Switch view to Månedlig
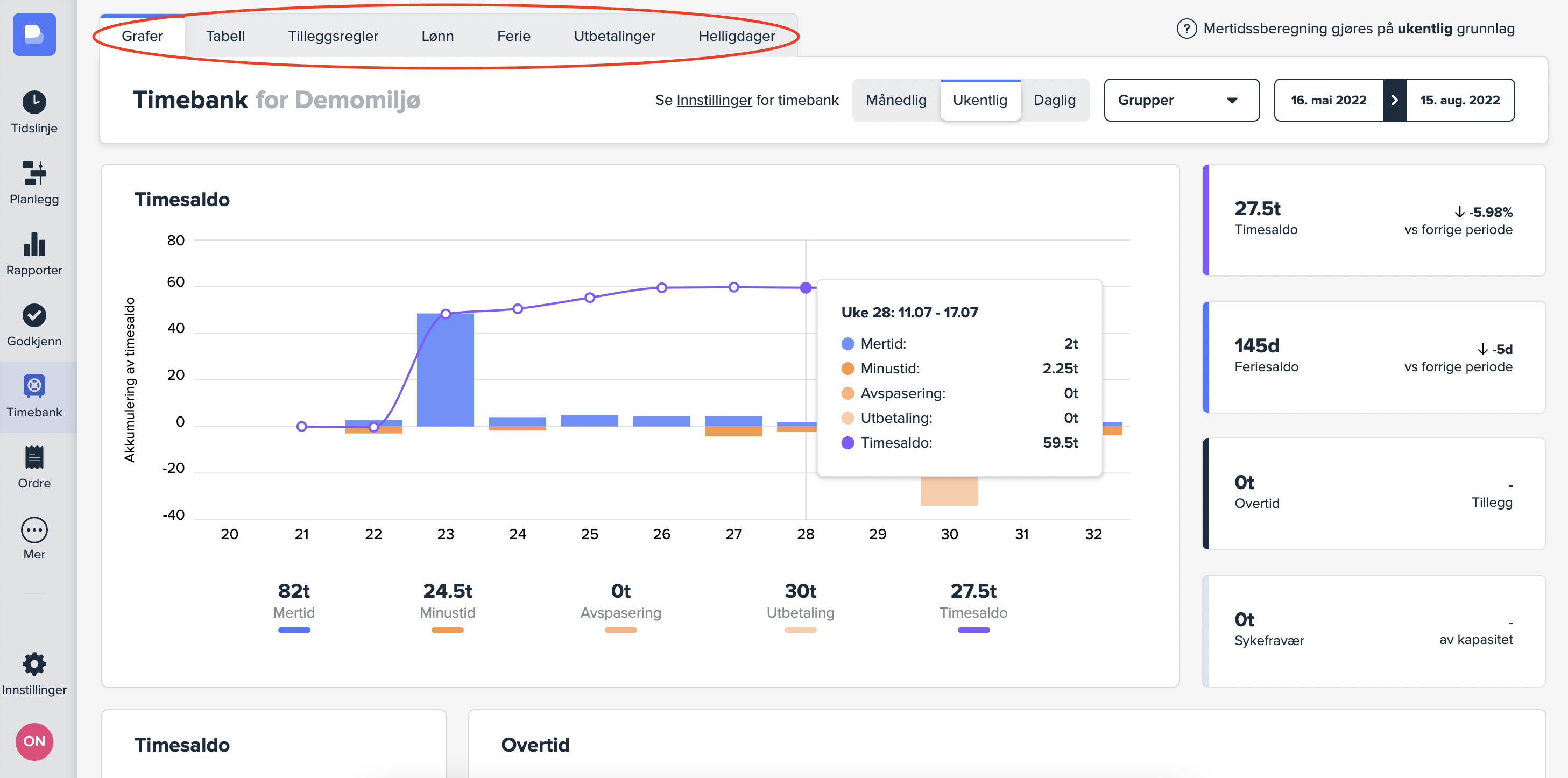This screenshot has height=778, width=1568. 895,100
